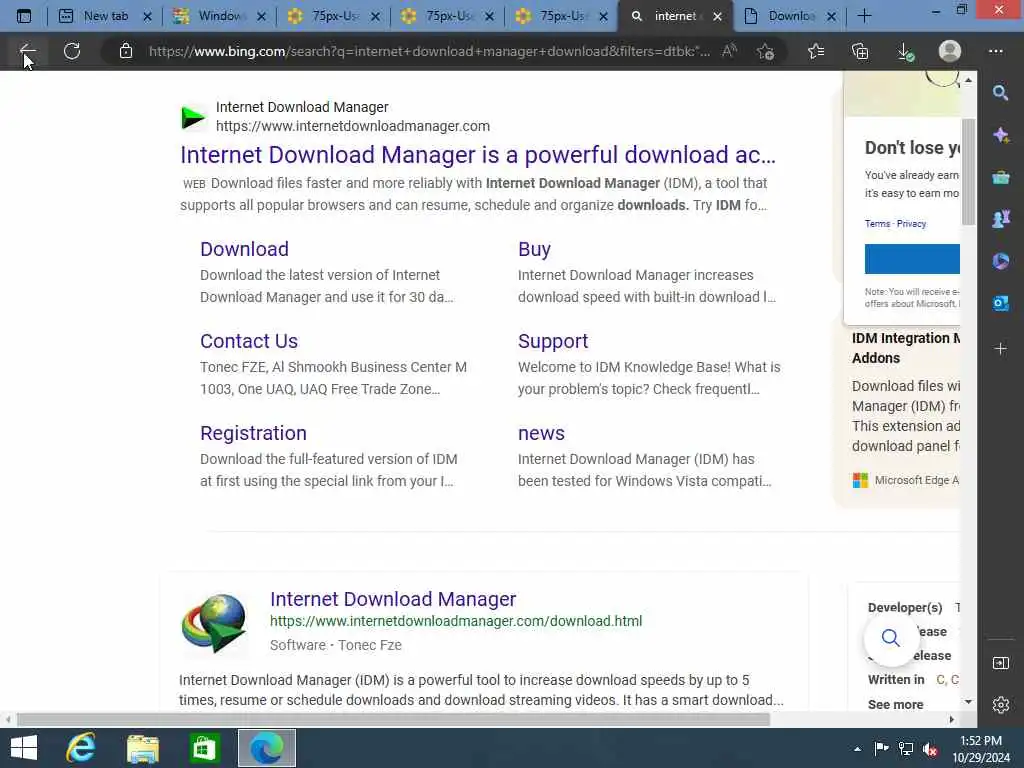The width and height of the screenshot is (1024, 768).
Task: Launch Internet Explorer from the taskbar
Action: pyautogui.click(x=81, y=748)
